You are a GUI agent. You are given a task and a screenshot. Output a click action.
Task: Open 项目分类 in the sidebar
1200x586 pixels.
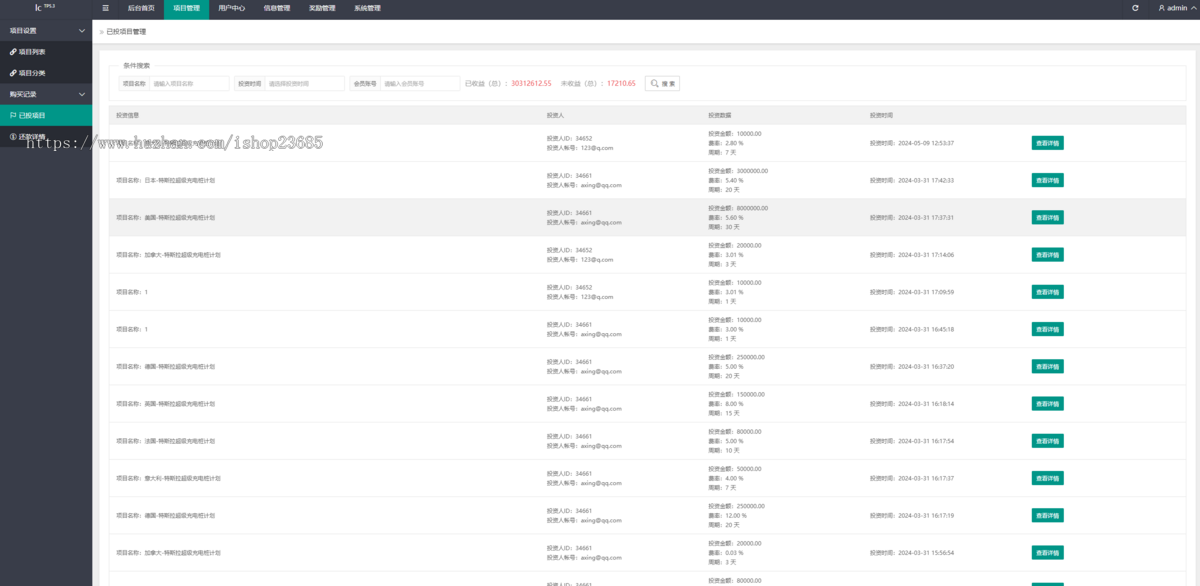(x=46, y=73)
